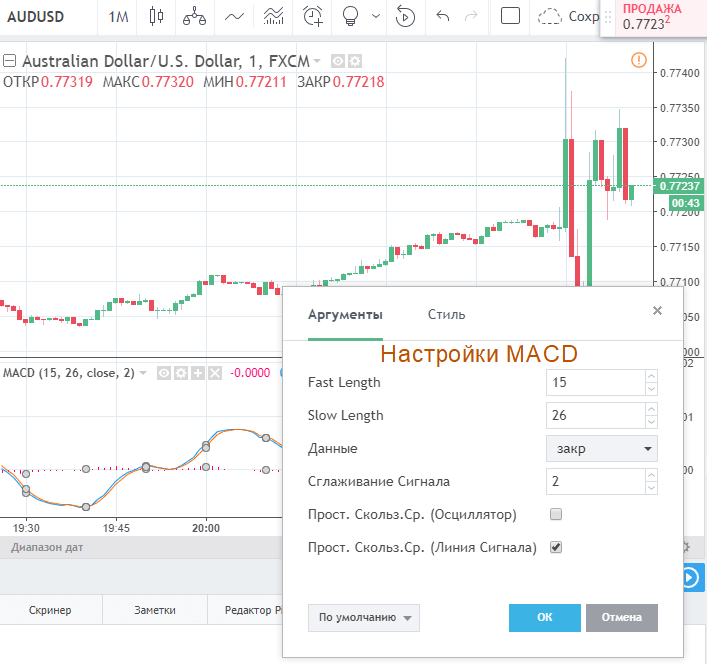
Task: Open the indicators line icon
Action: coord(235,16)
